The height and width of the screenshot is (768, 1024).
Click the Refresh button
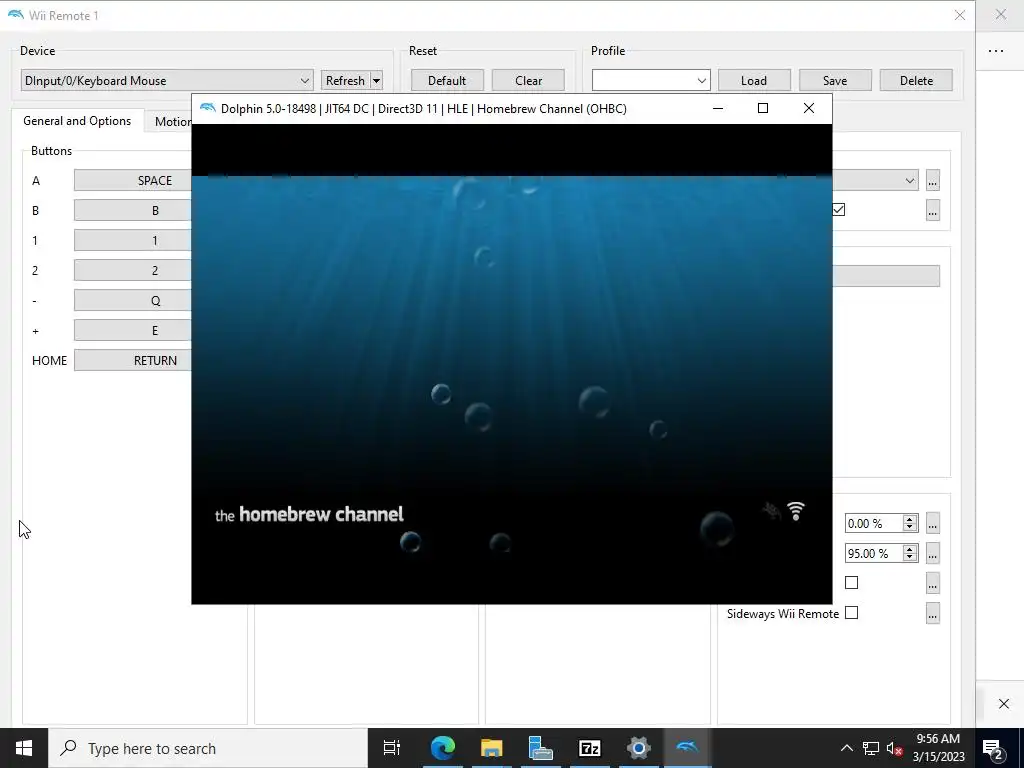[345, 80]
